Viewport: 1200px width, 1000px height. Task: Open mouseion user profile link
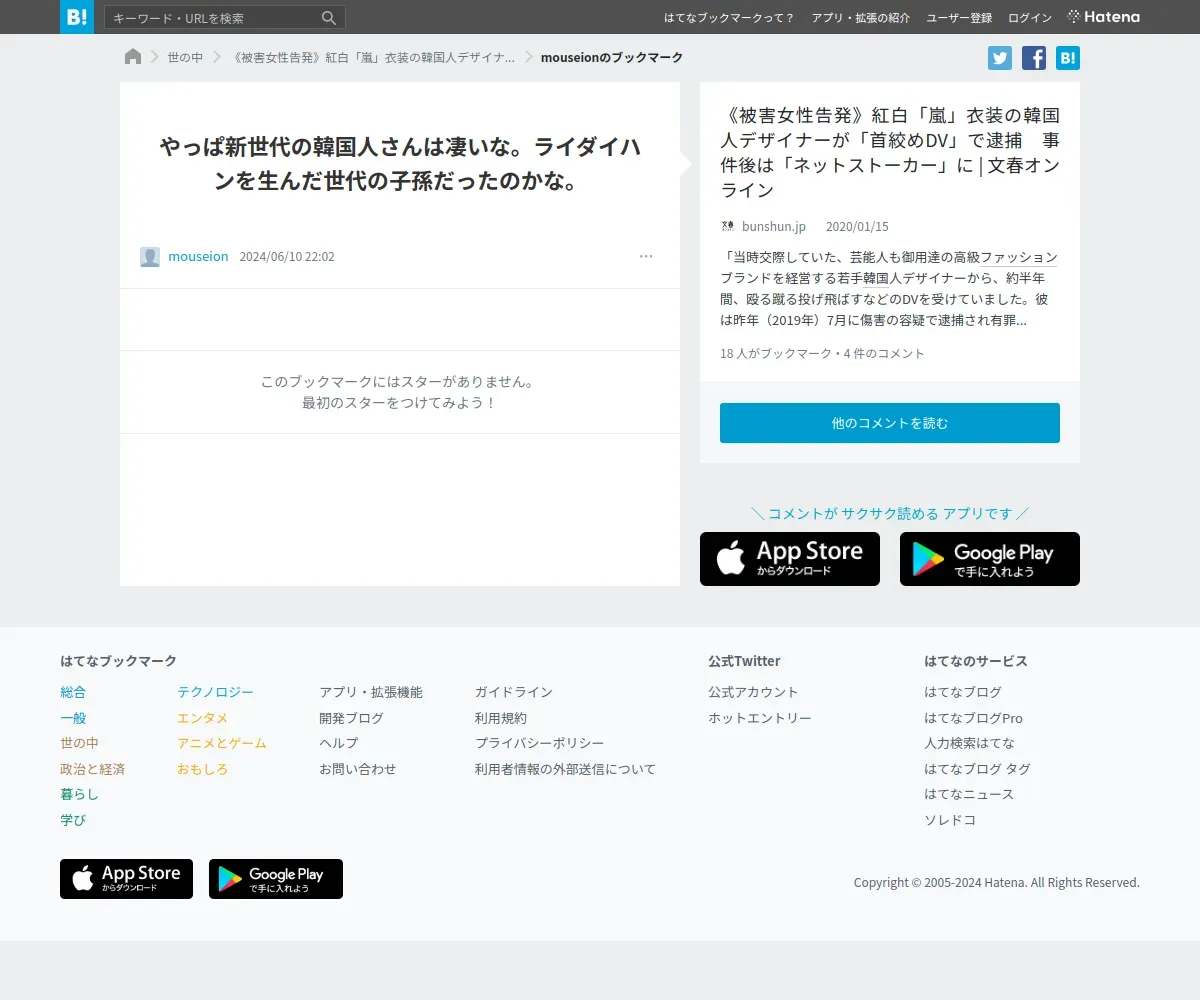tap(198, 257)
